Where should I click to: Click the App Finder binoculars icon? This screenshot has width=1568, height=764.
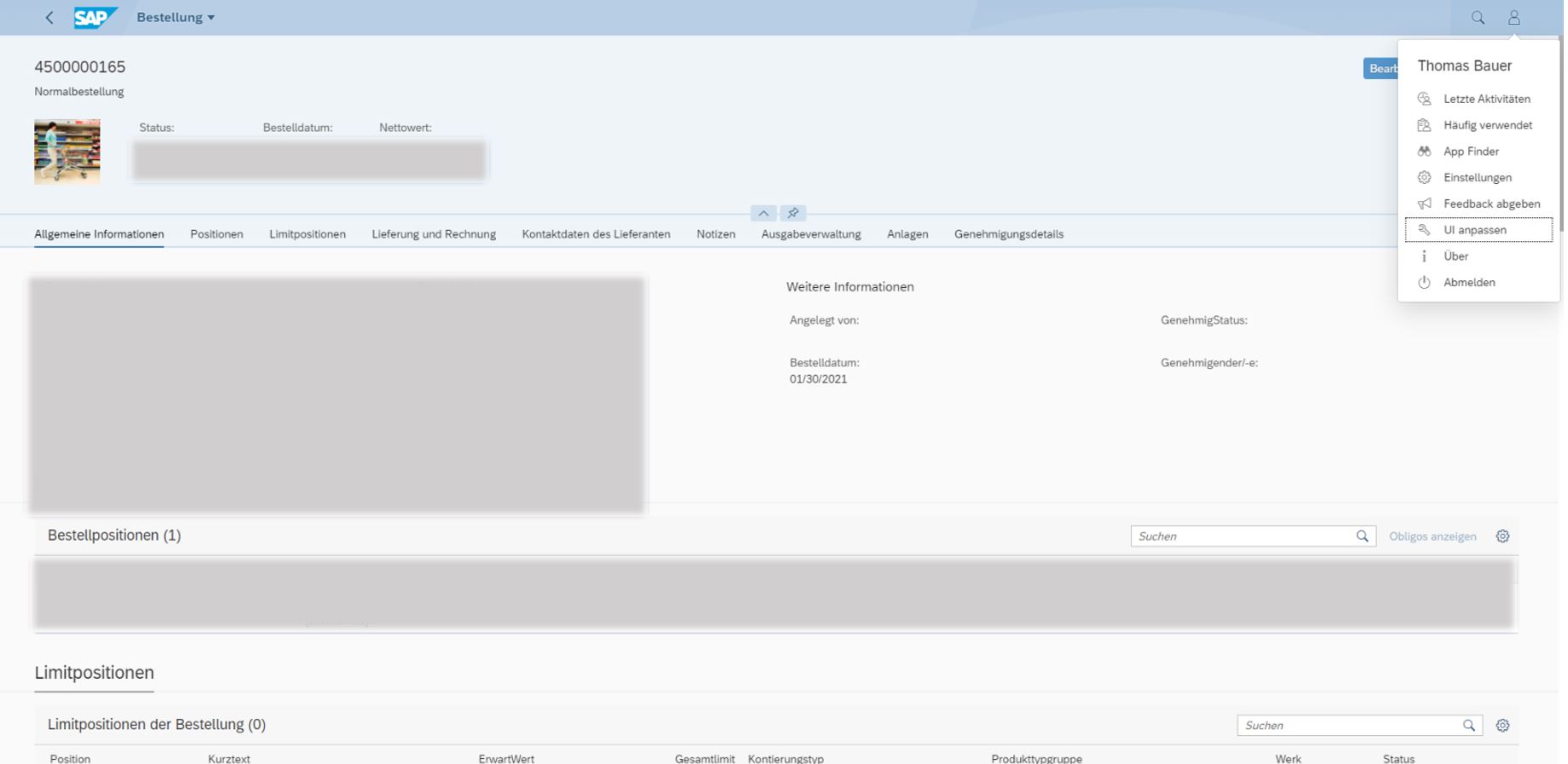tap(1424, 152)
